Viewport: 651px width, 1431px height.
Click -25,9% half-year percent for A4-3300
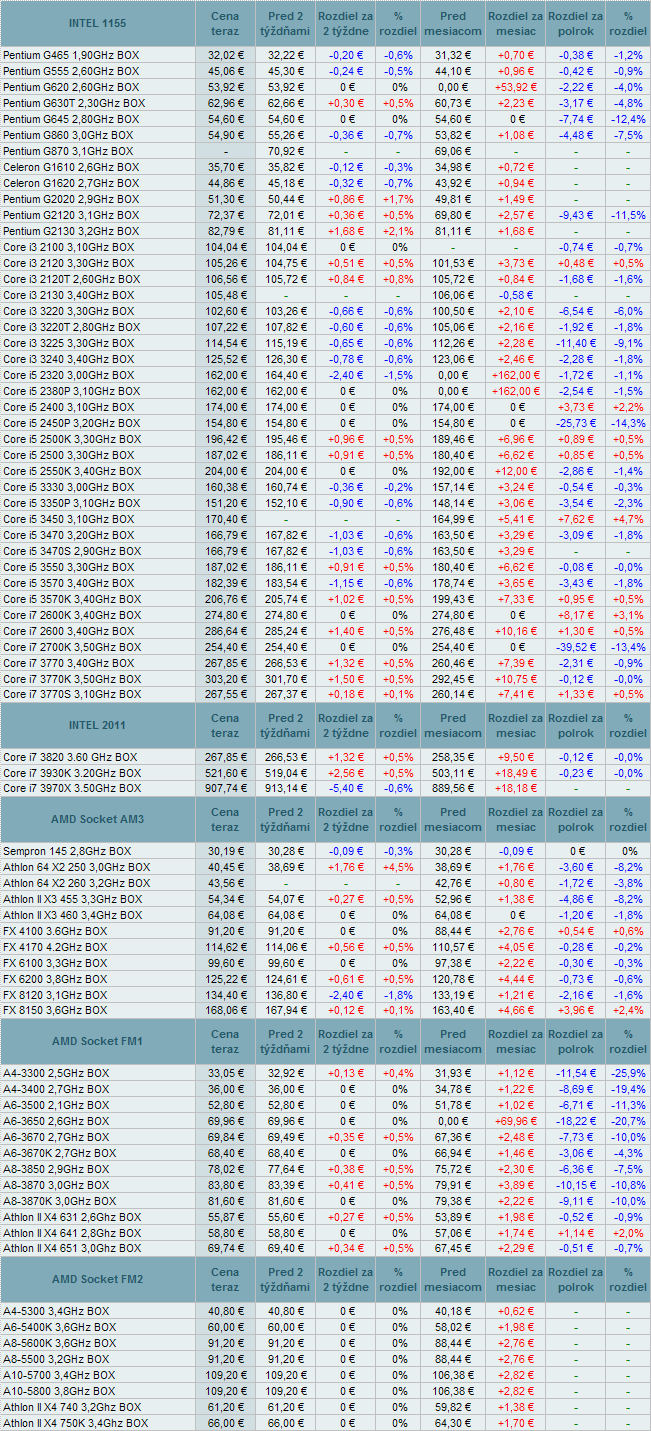point(628,1074)
